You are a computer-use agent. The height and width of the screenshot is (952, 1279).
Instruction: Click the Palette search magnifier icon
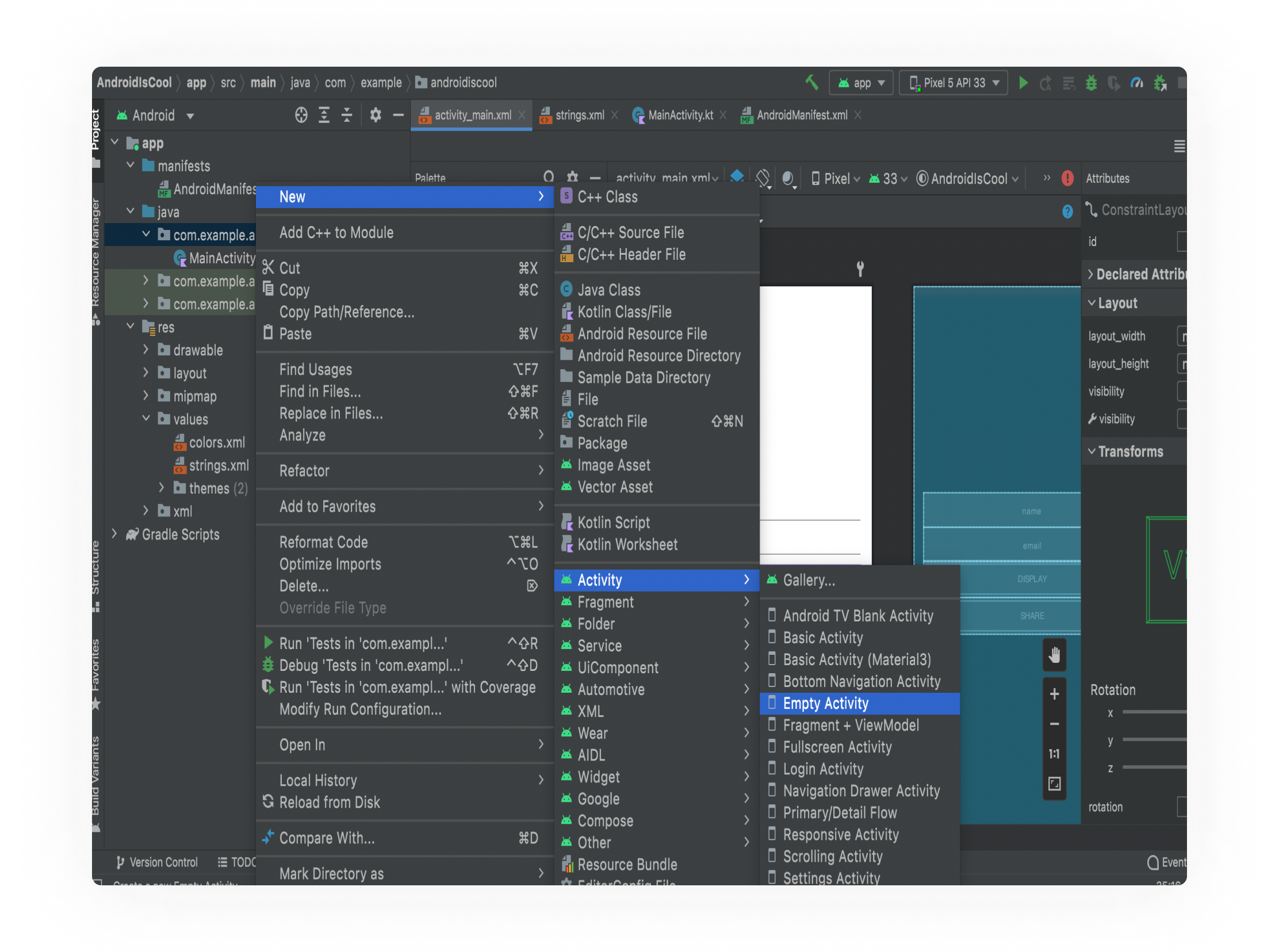coord(548,176)
